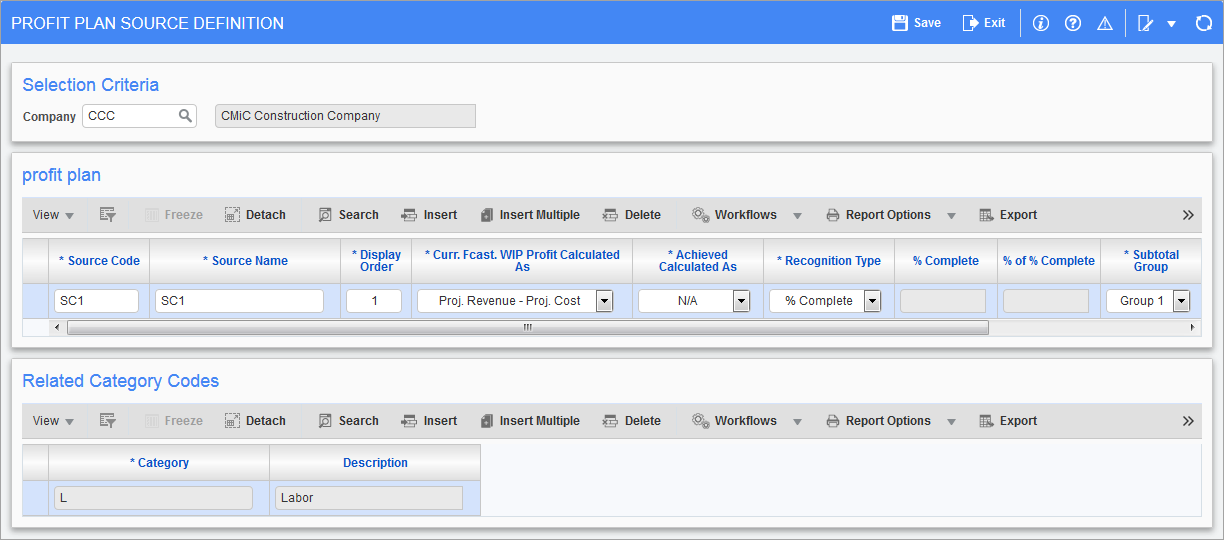Viewport: 1224px width, 540px height.
Task: Click Report Options in profit plan toolbar
Action: point(878,215)
